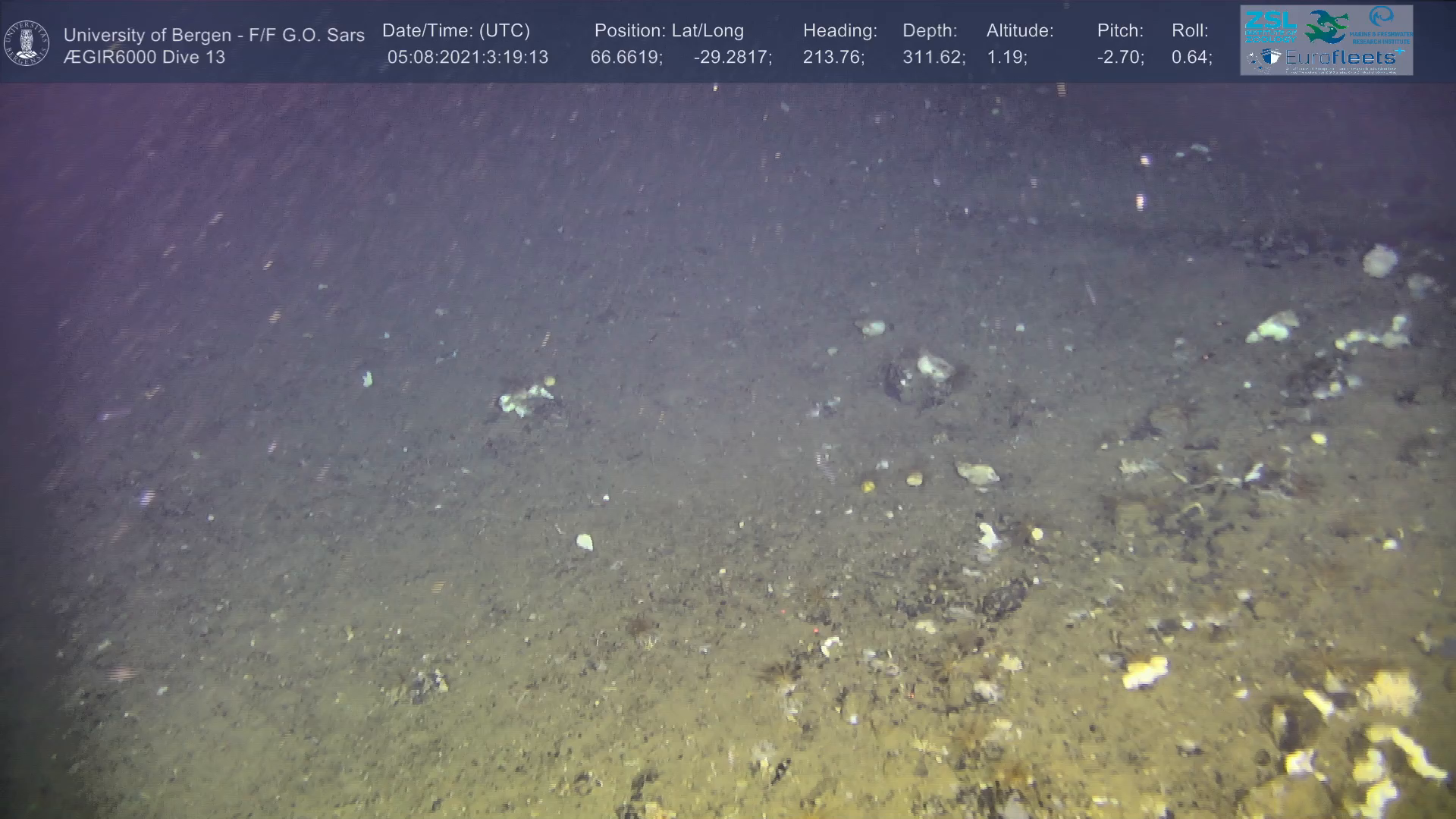Click the Heading value 213.76
Screen dimensions: 1456x819
click(x=833, y=58)
